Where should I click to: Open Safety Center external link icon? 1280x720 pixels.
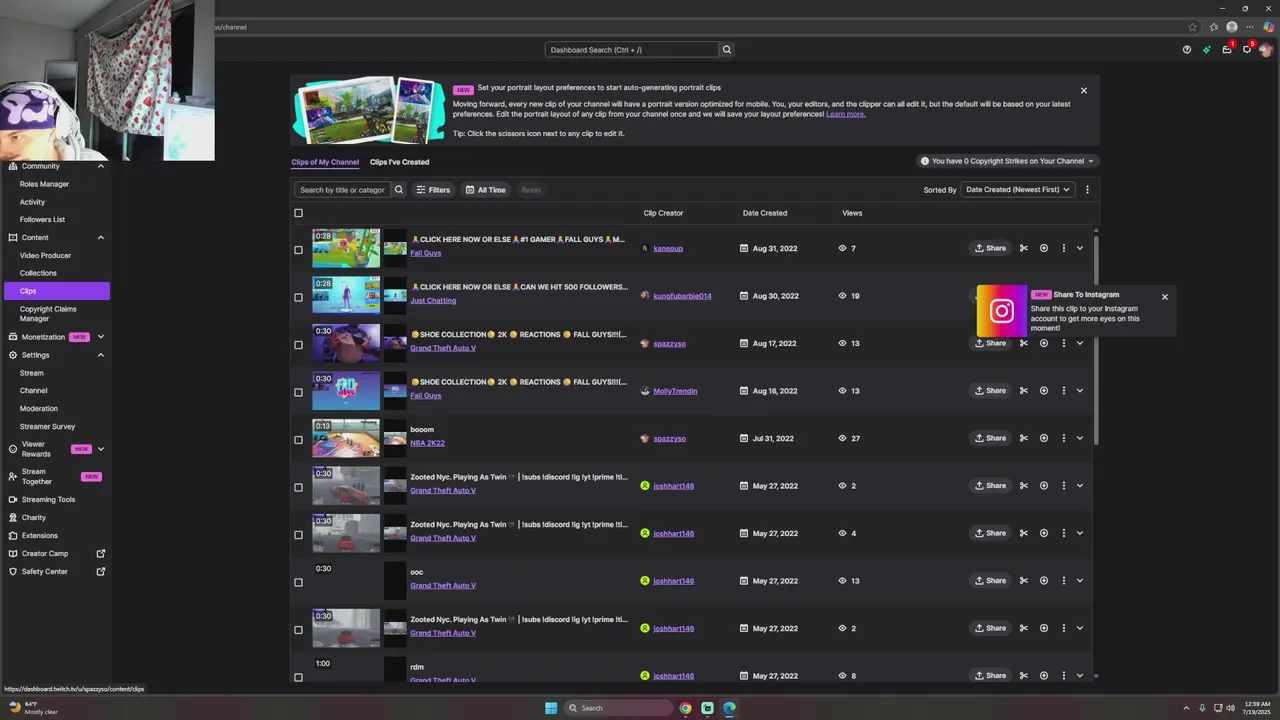pos(101,572)
